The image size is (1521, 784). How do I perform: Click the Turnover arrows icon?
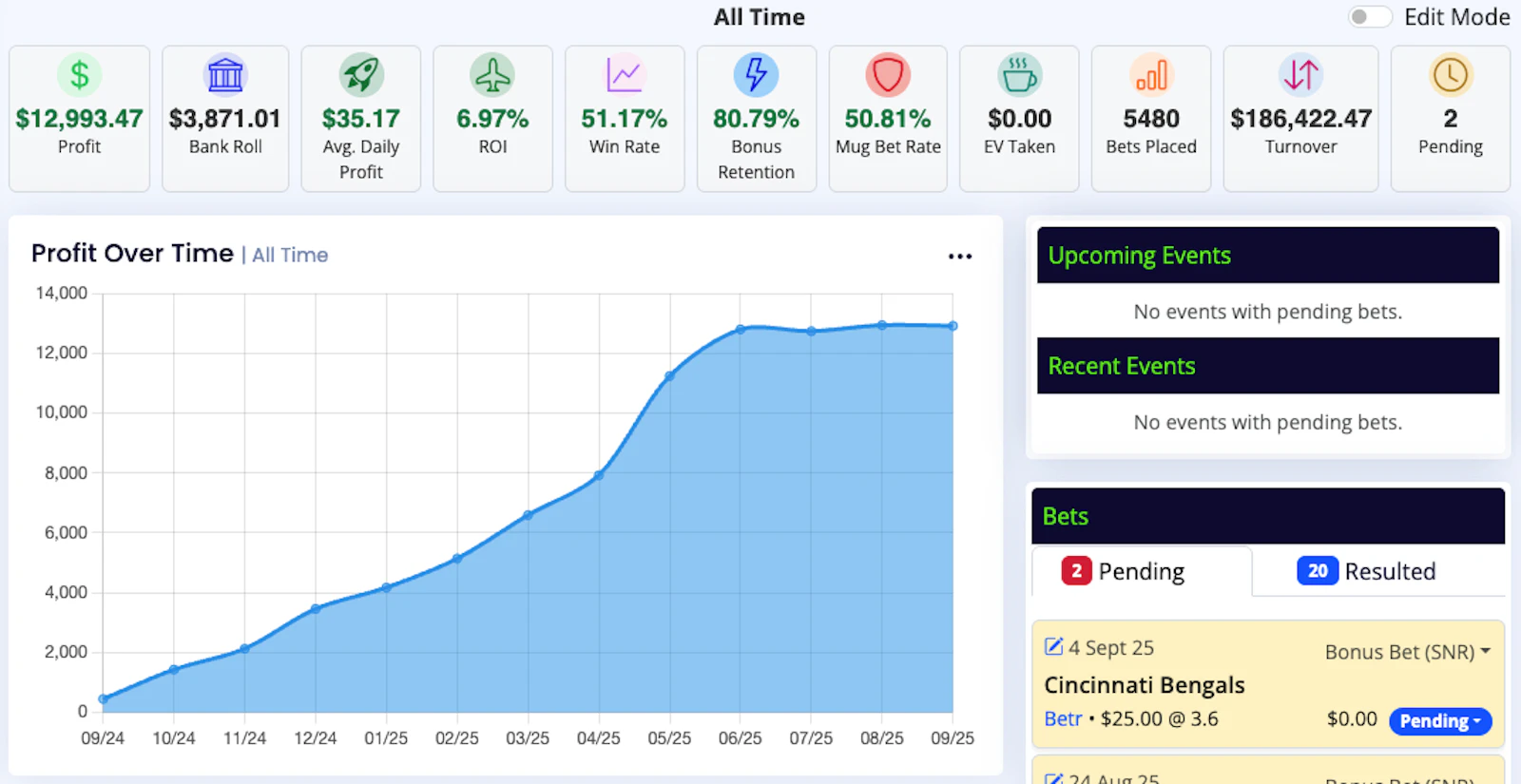pos(1300,75)
